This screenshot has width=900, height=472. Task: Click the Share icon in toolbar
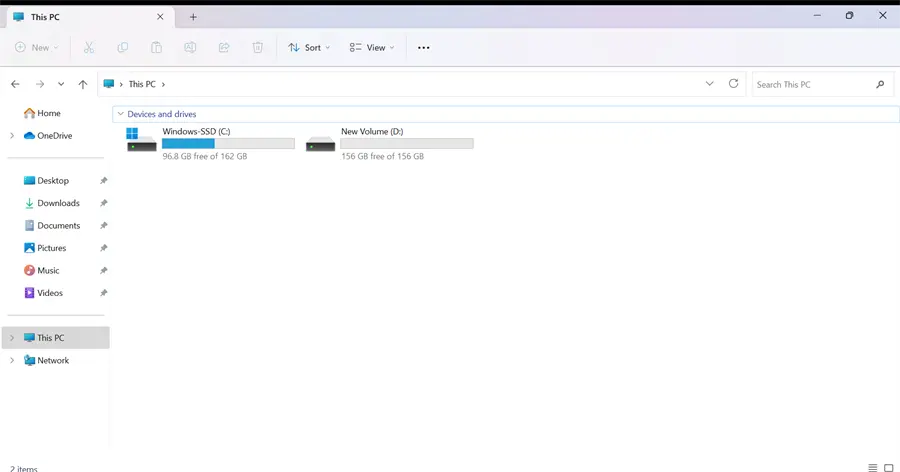click(224, 48)
